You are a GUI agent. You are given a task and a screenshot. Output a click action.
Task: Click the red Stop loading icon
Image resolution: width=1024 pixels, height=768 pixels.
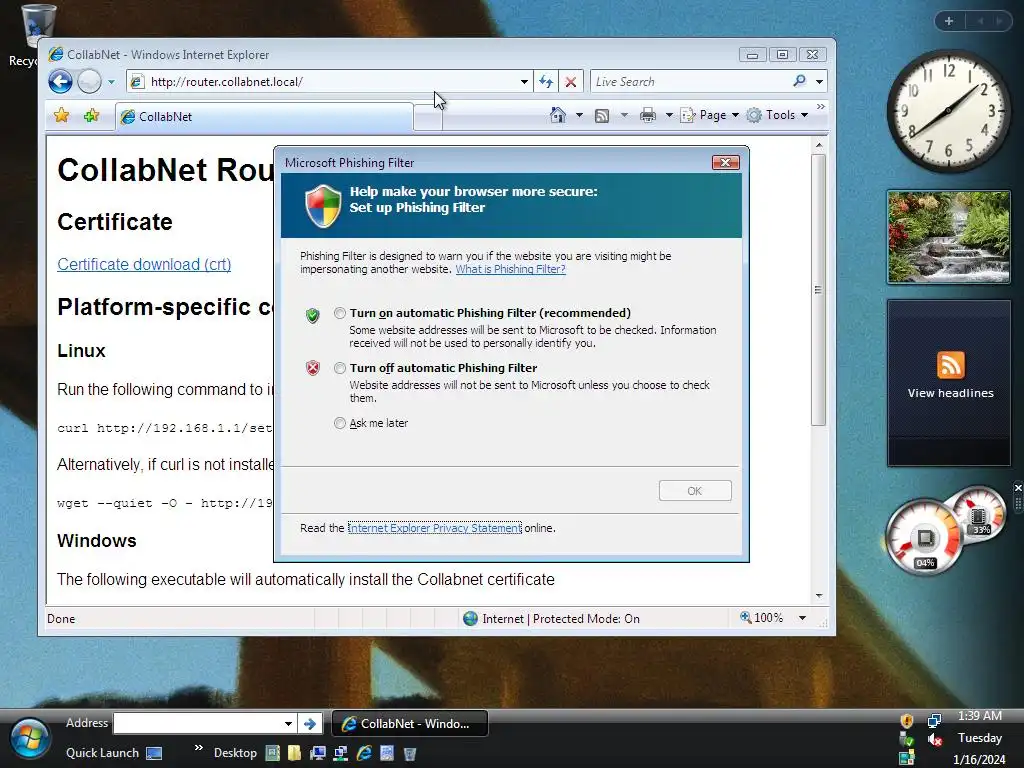571,82
